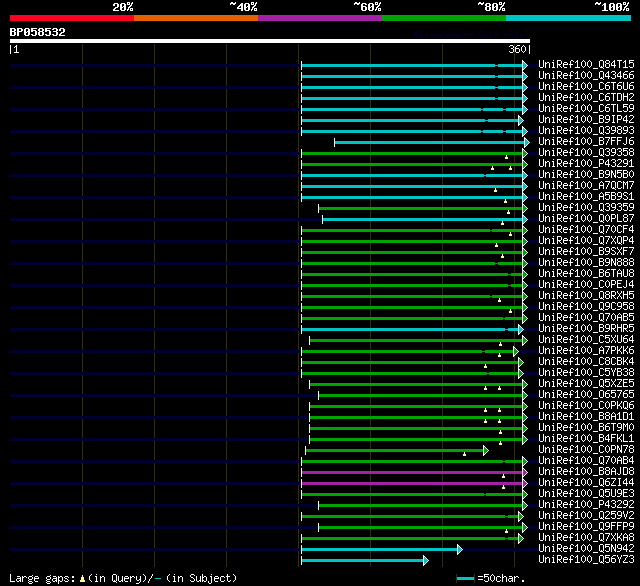640x586 pixels.
Task: Select hit label UniRef100_Q70AB4
Action: (x=586, y=461)
